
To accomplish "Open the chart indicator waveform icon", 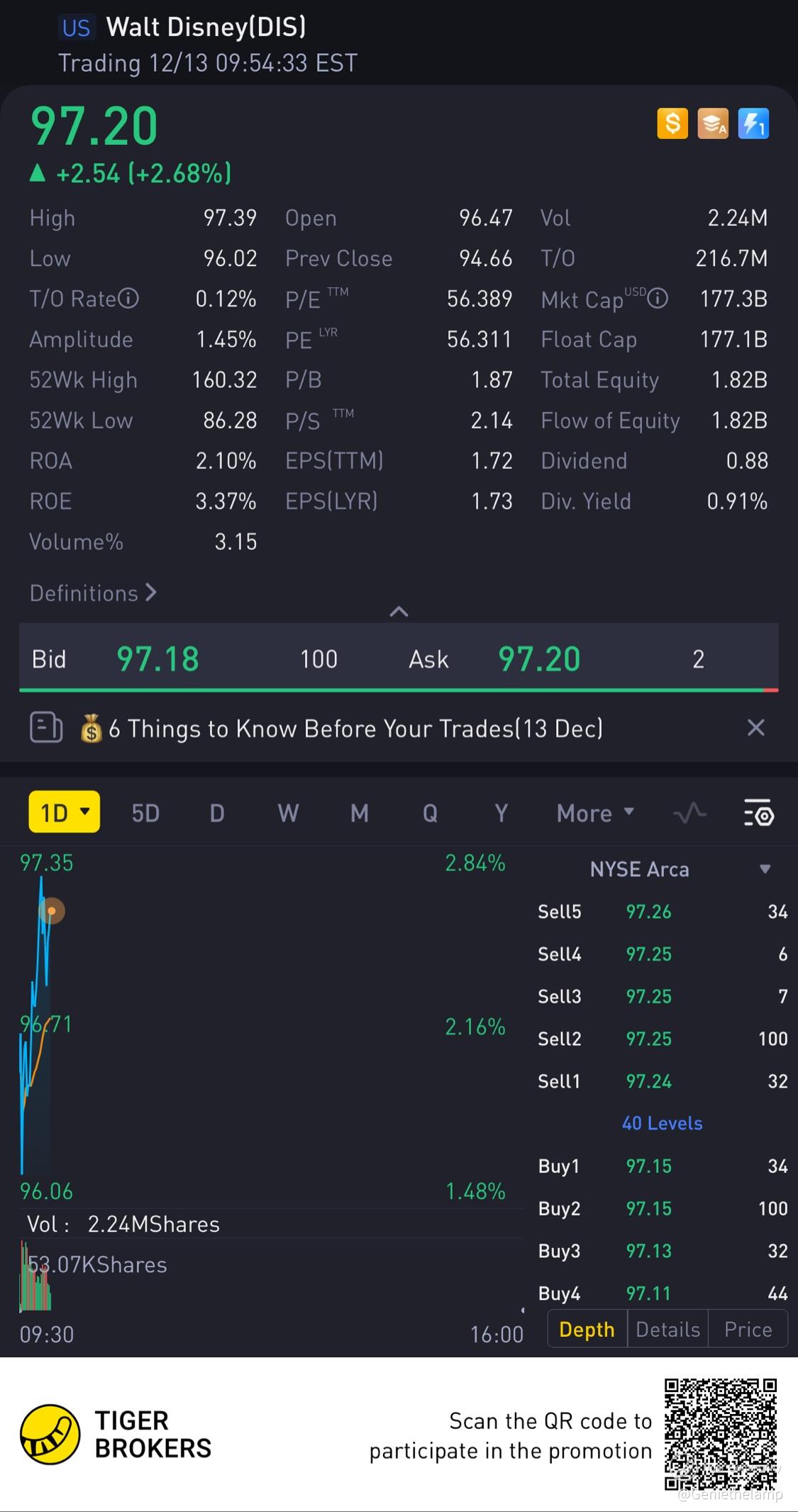I will pos(689,813).
